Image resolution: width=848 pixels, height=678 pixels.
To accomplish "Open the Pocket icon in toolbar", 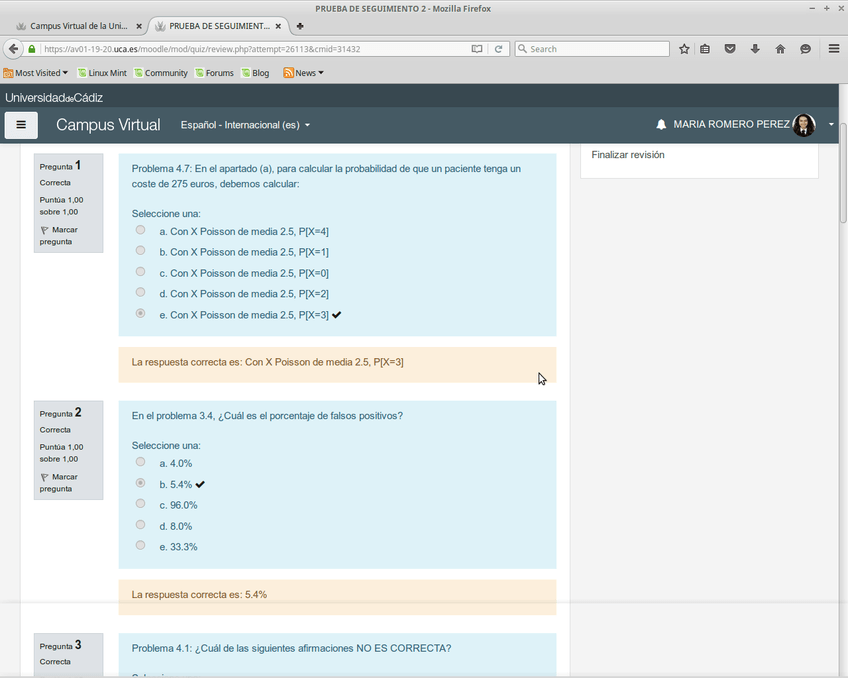I will (x=731, y=49).
